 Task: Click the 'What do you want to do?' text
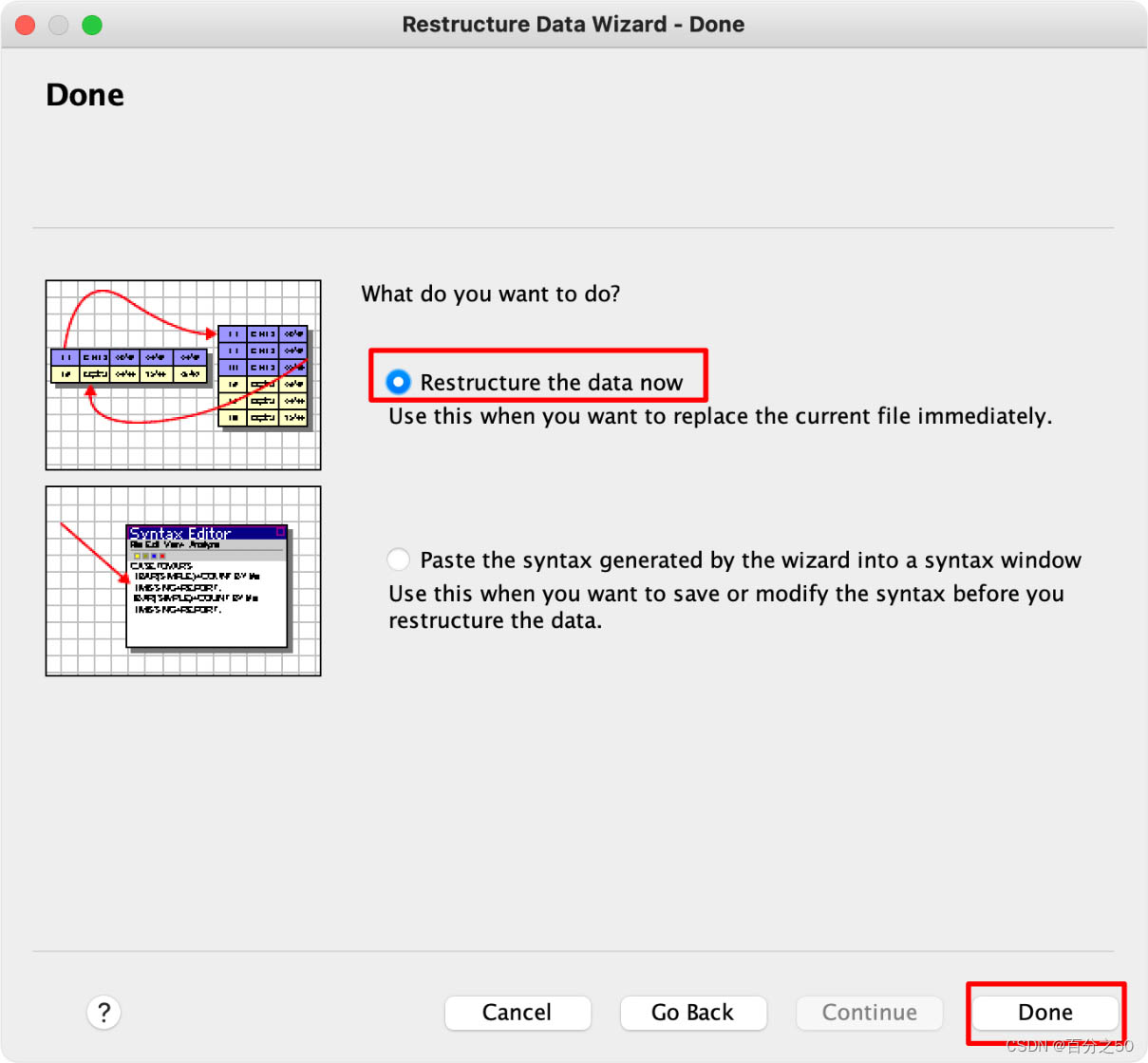coord(491,294)
